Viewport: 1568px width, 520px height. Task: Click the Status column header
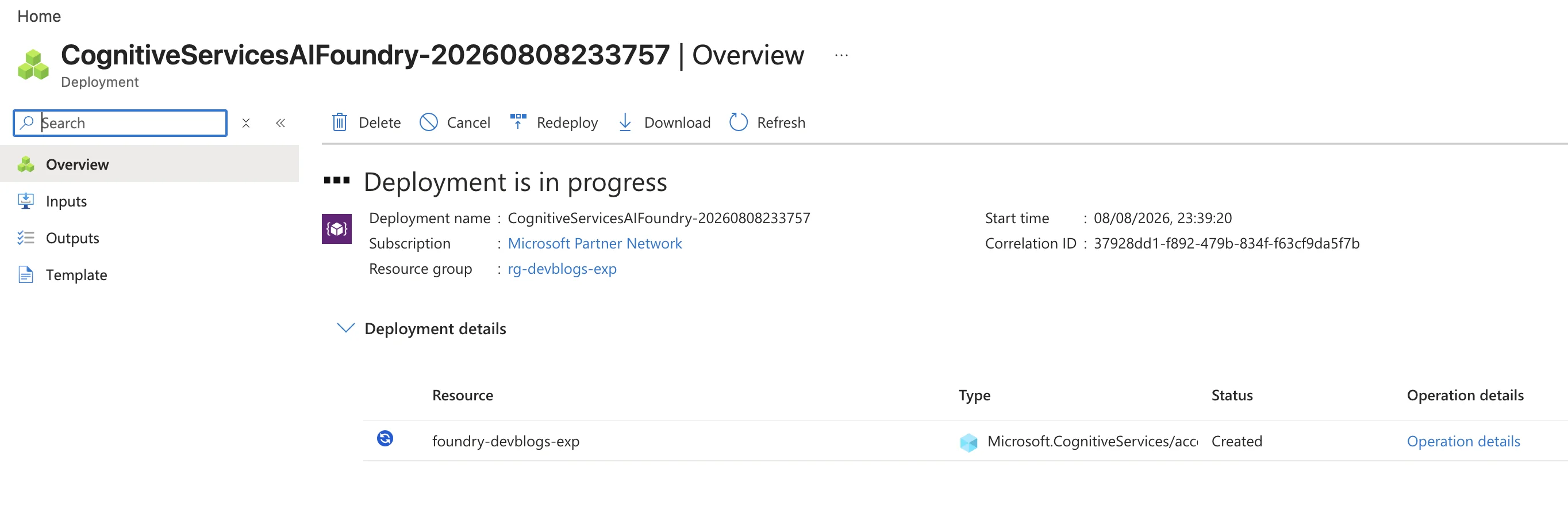coord(1232,396)
